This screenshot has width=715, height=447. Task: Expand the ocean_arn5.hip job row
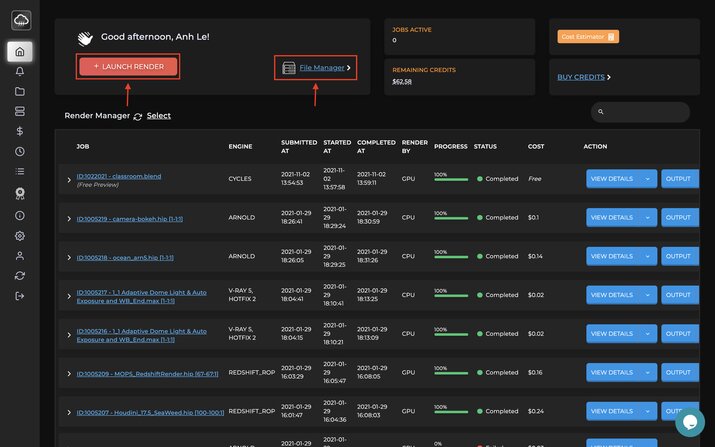point(69,258)
